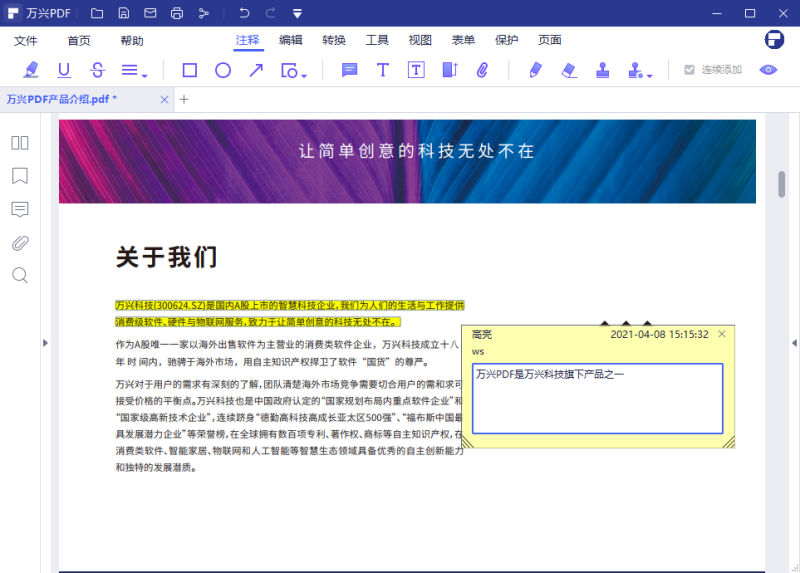The width and height of the screenshot is (800, 573).
Task: Open the bookmarks panel in sidebar
Action: [x=20, y=176]
